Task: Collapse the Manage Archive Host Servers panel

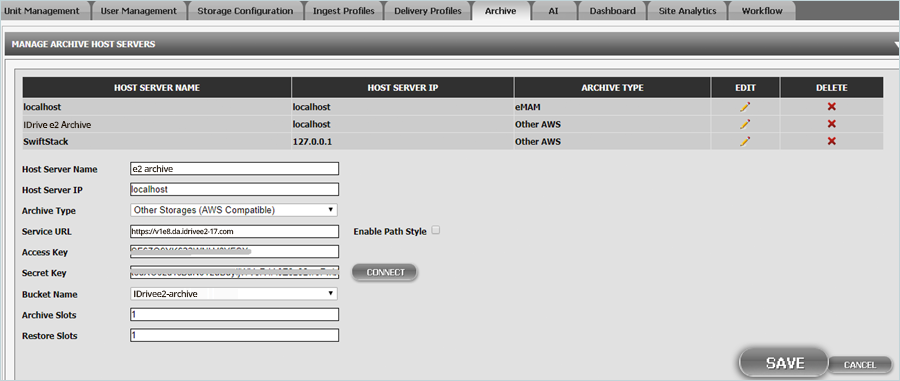Action: [896, 44]
